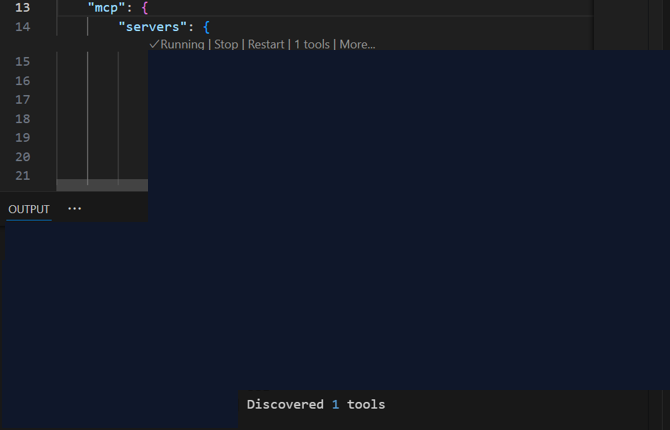This screenshot has height=430, width=670.
Task: Click the 'Discovered 1 tools' log line
Action: (315, 404)
